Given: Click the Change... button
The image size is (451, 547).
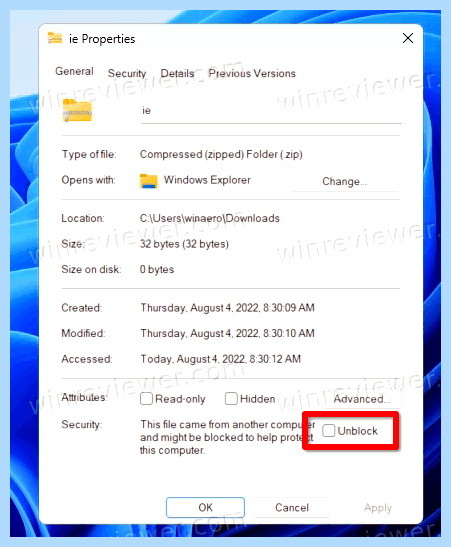Looking at the screenshot, I should [x=345, y=181].
